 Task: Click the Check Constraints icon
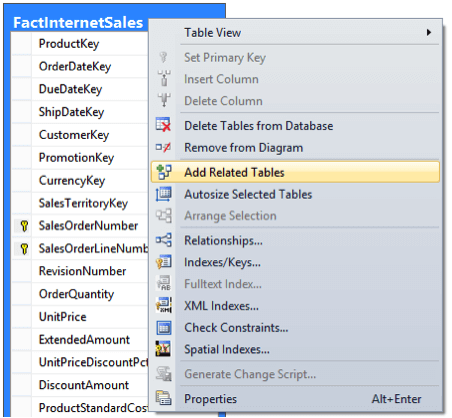pos(164,327)
